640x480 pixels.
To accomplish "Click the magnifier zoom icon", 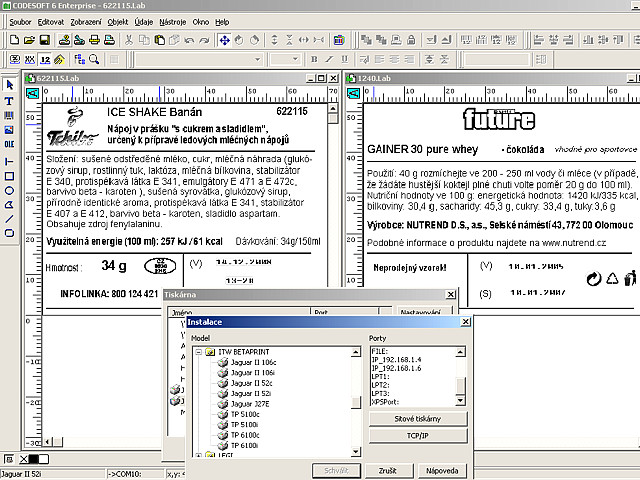I will [94, 60].
